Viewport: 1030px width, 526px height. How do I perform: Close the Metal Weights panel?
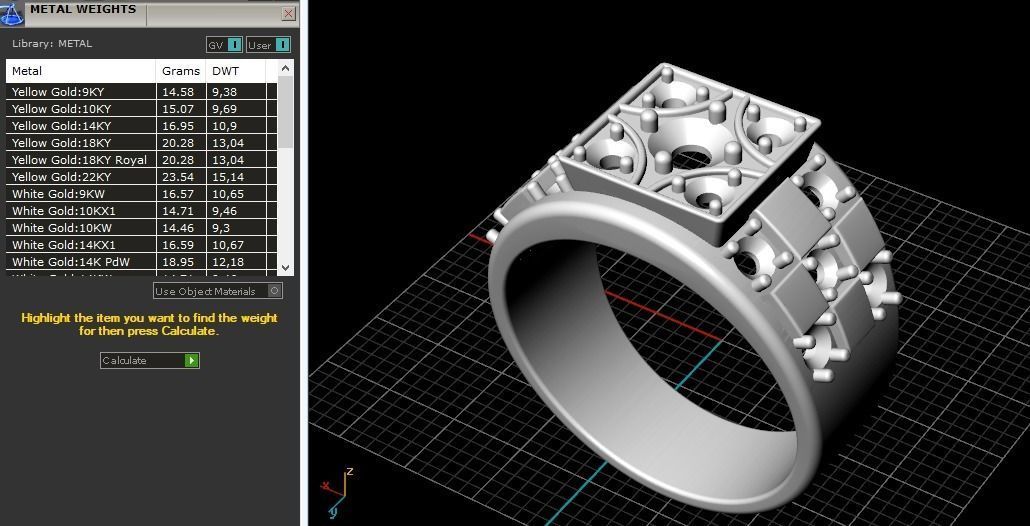pos(288,13)
